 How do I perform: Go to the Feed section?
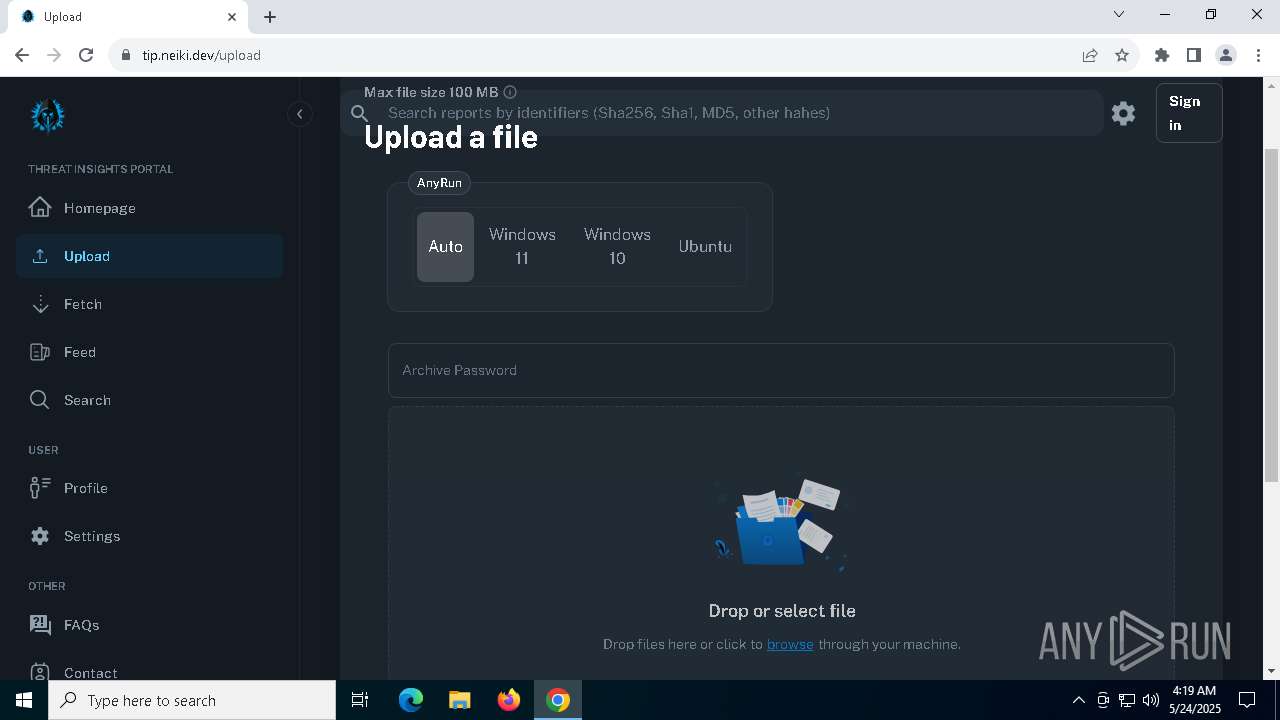click(149, 352)
